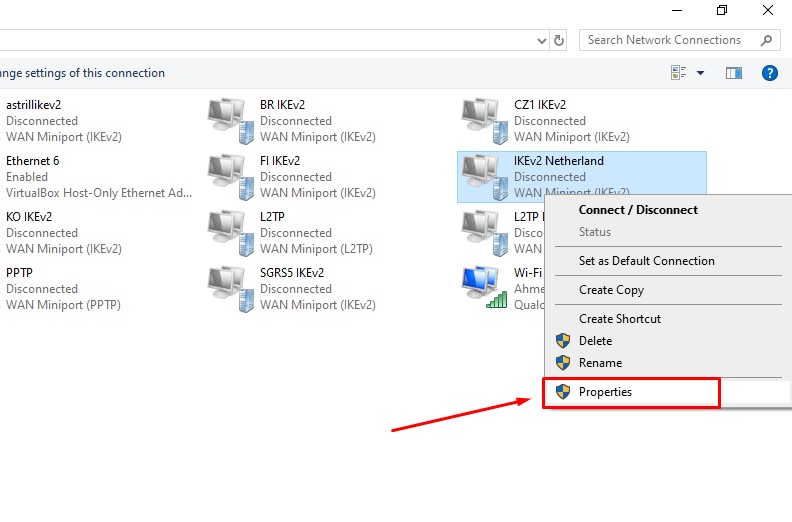Click Change settings of this connection
The image size is (792, 522).
(x=82, y=73)
